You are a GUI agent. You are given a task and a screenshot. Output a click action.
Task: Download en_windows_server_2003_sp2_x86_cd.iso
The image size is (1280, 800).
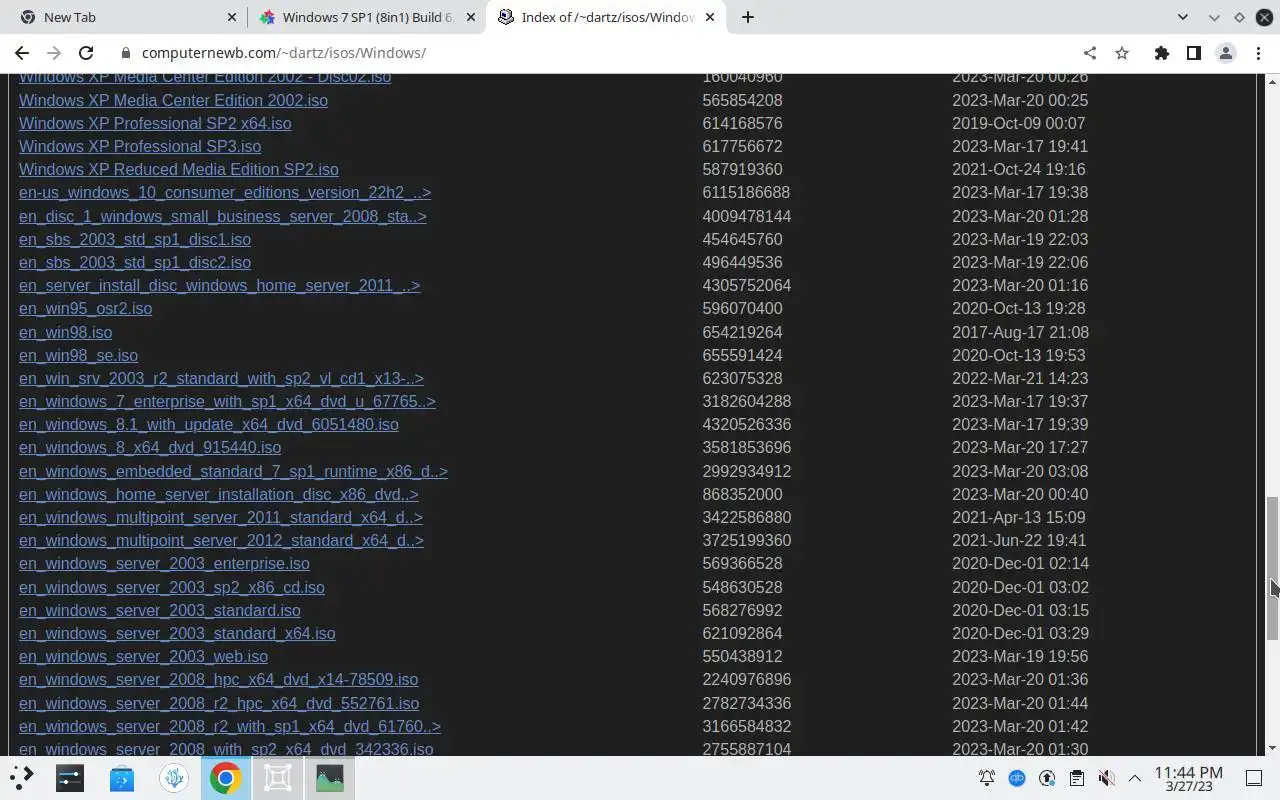pos(172,587)
